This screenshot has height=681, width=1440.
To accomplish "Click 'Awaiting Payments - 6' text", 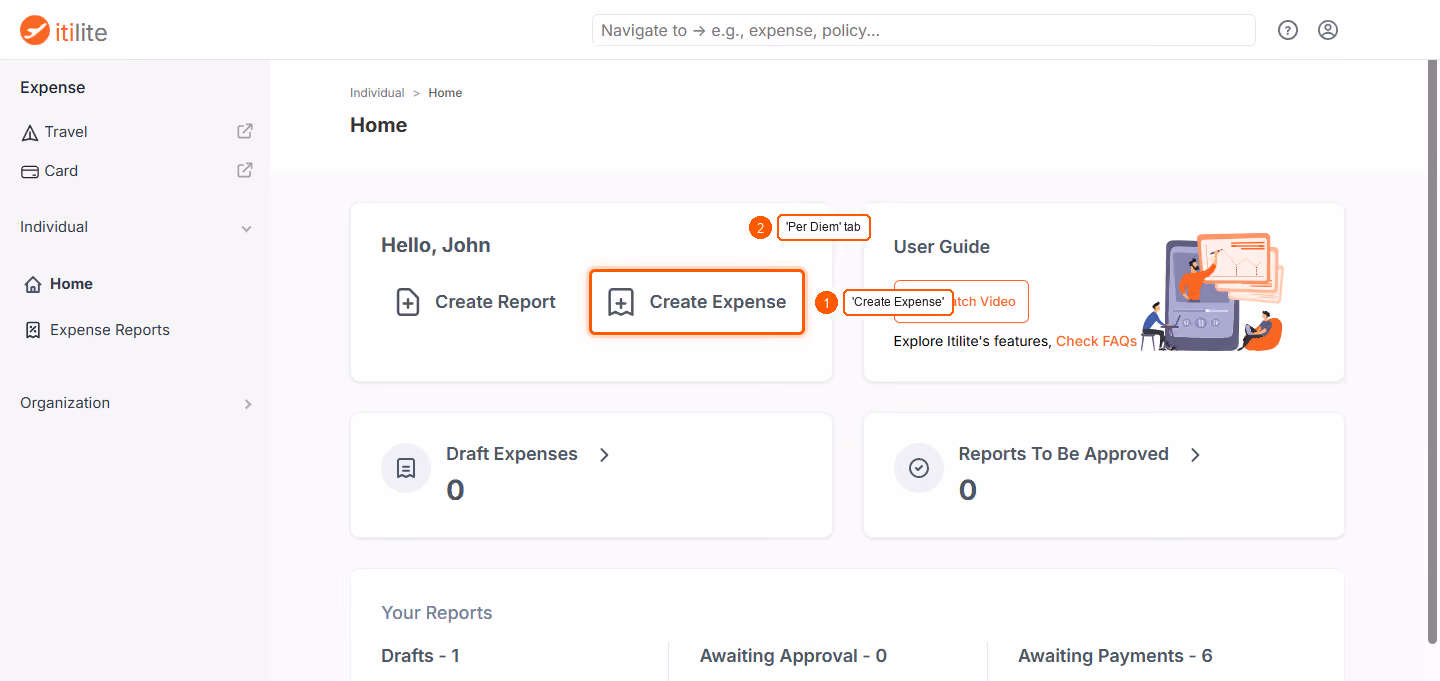I will 1115,656.
